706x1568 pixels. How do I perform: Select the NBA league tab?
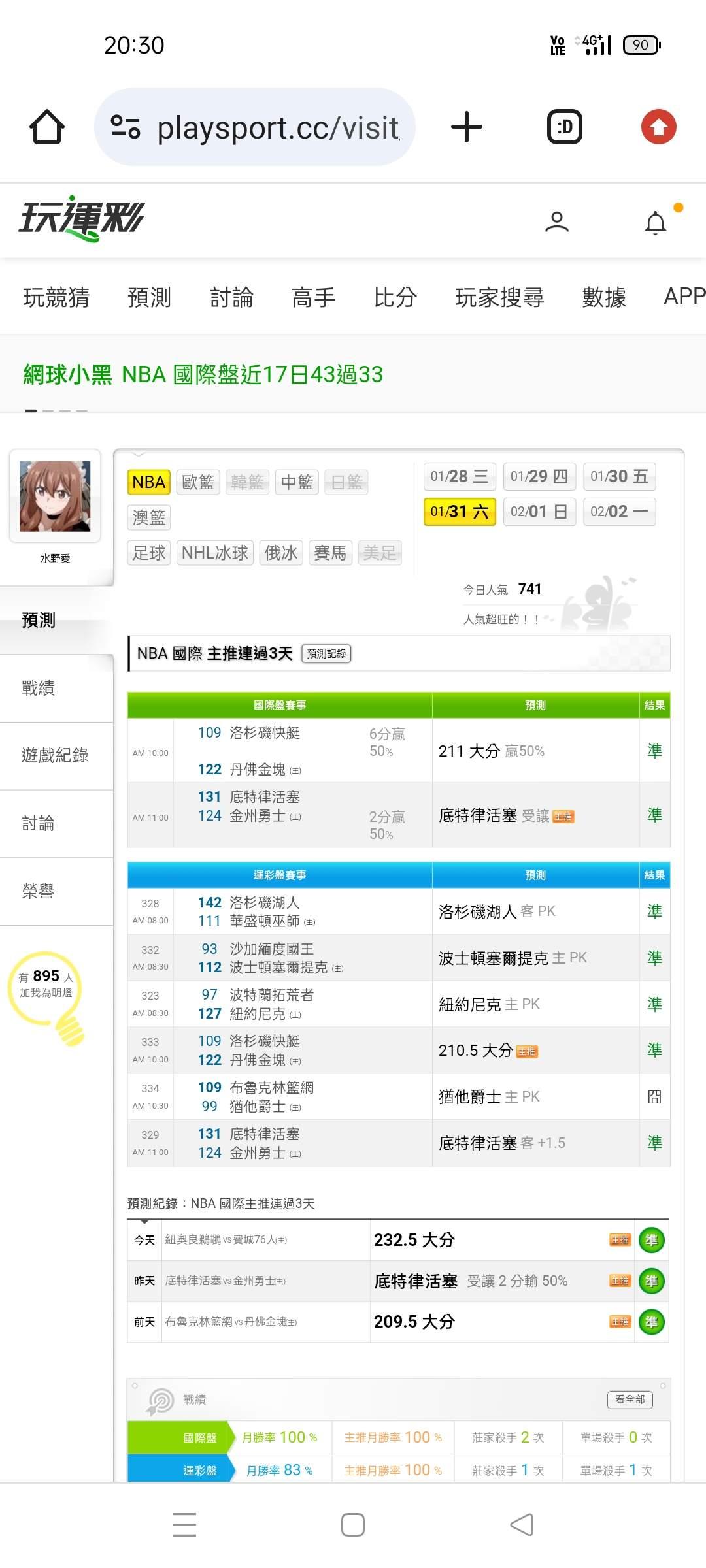pyautogui.click(x=149, y=482)
